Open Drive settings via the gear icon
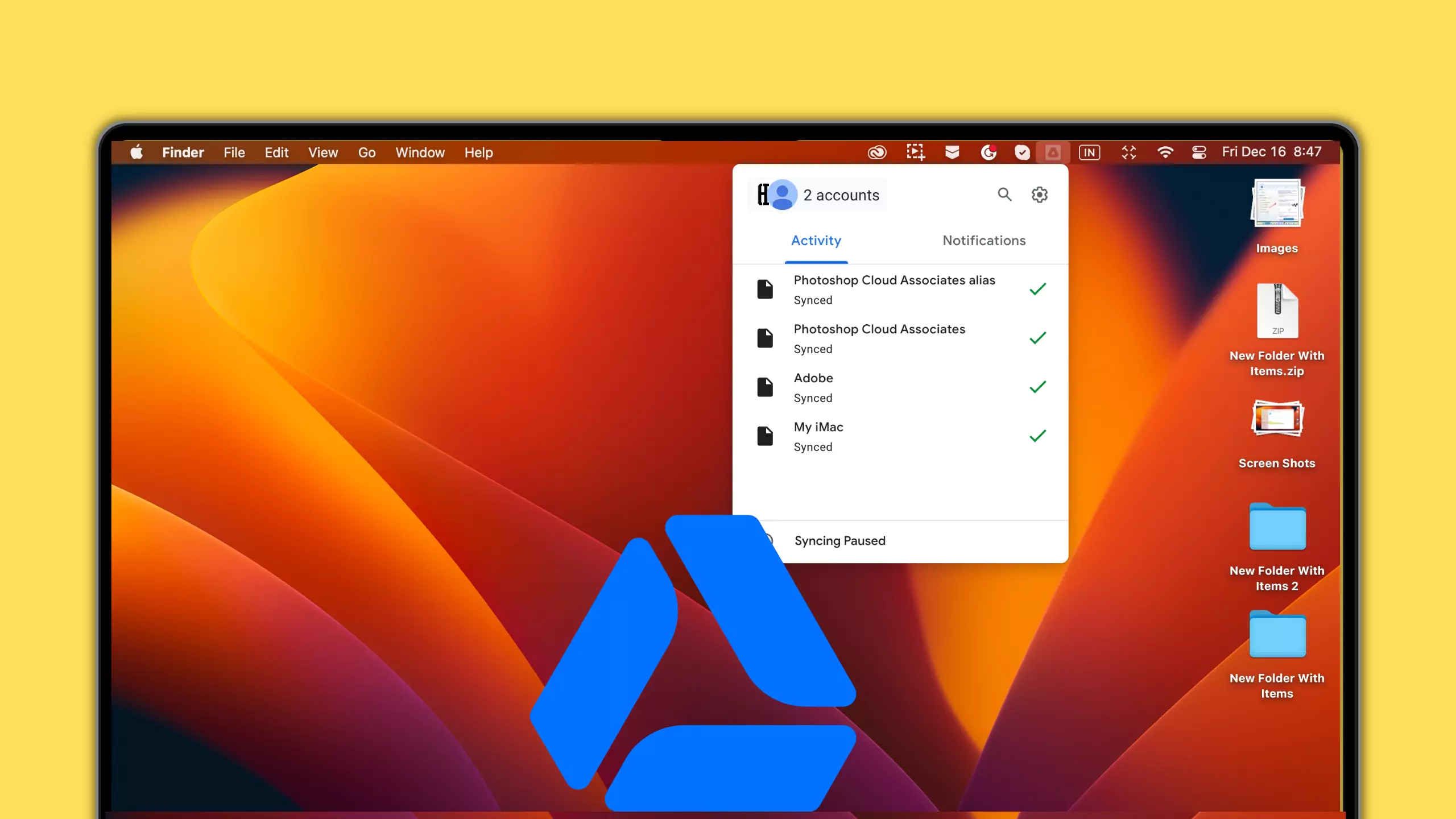The width and height of the screenshot is (1456, 819). click(1040, 195)
